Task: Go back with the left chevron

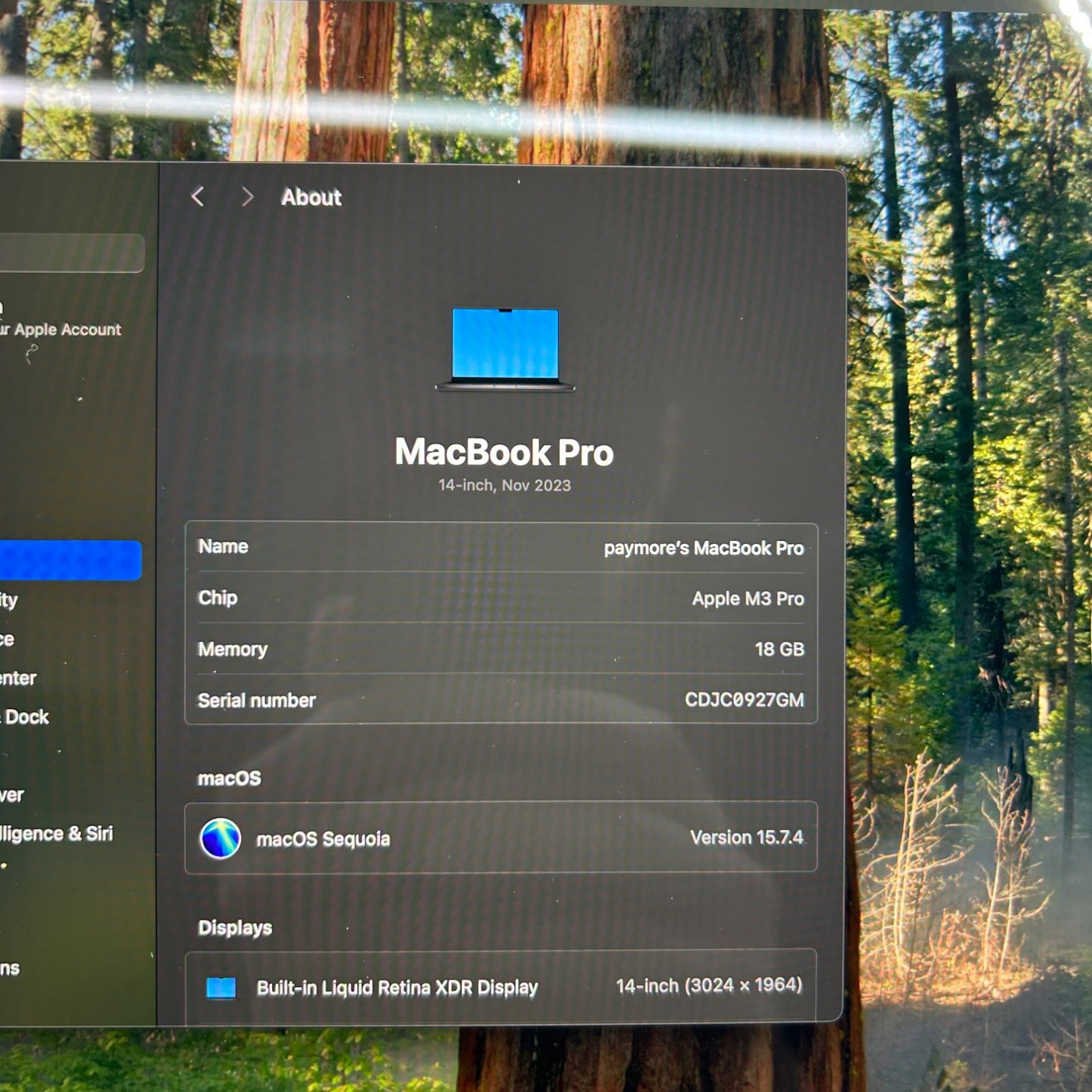Action: [198, 197]
